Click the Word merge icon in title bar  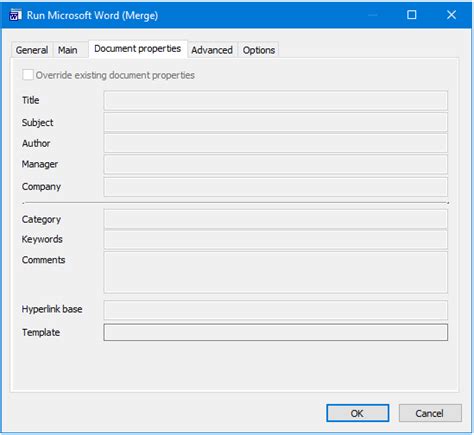pos(15,15)
